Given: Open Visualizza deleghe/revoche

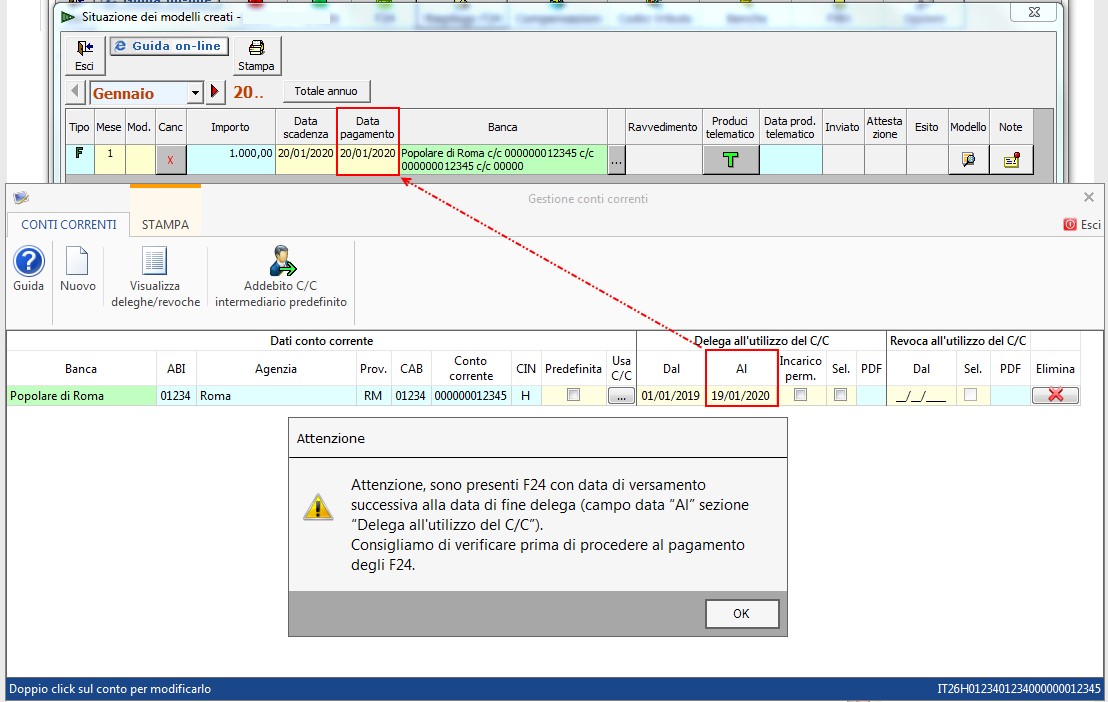Looking at the screenshot, I should pos(155,263).
